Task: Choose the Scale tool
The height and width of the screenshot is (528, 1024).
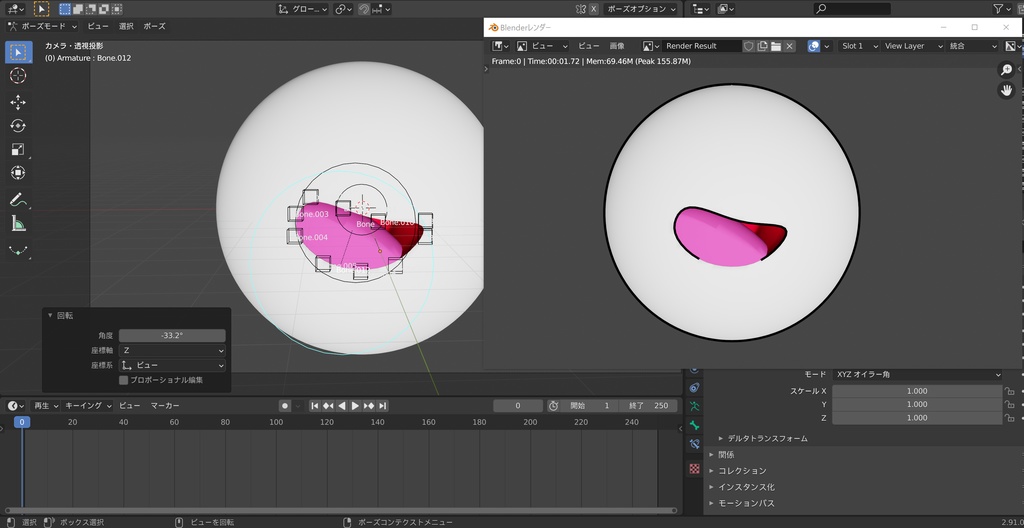Action: tap(18, 149)
